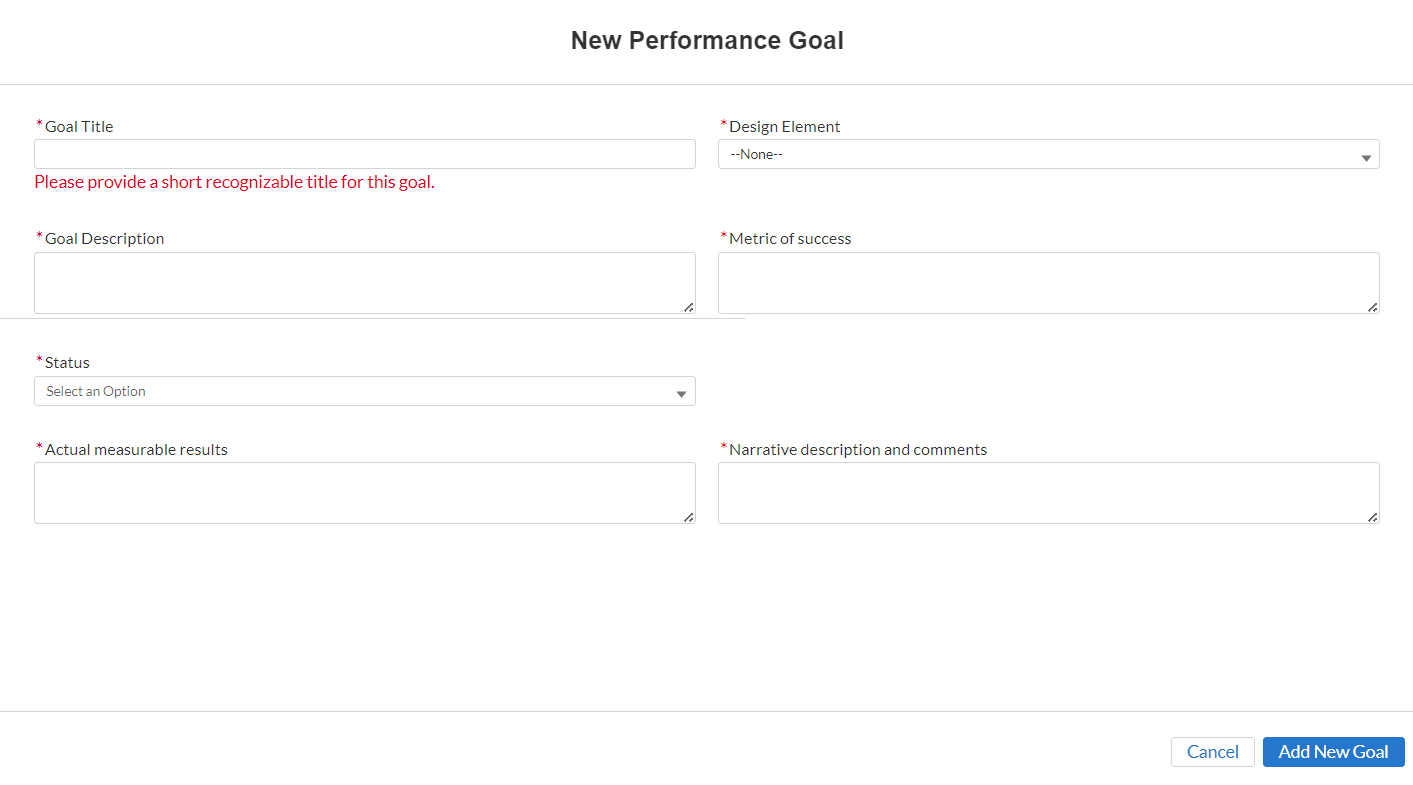Focus the Metric of success text area
1413x785 pixels.
click(x=1048, y=282)
